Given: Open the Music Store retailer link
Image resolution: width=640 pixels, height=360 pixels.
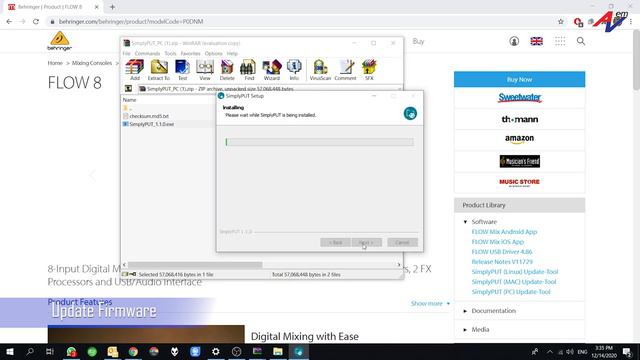Looking at the screenshot, I should pyautogui.click(x=519, y=182).
